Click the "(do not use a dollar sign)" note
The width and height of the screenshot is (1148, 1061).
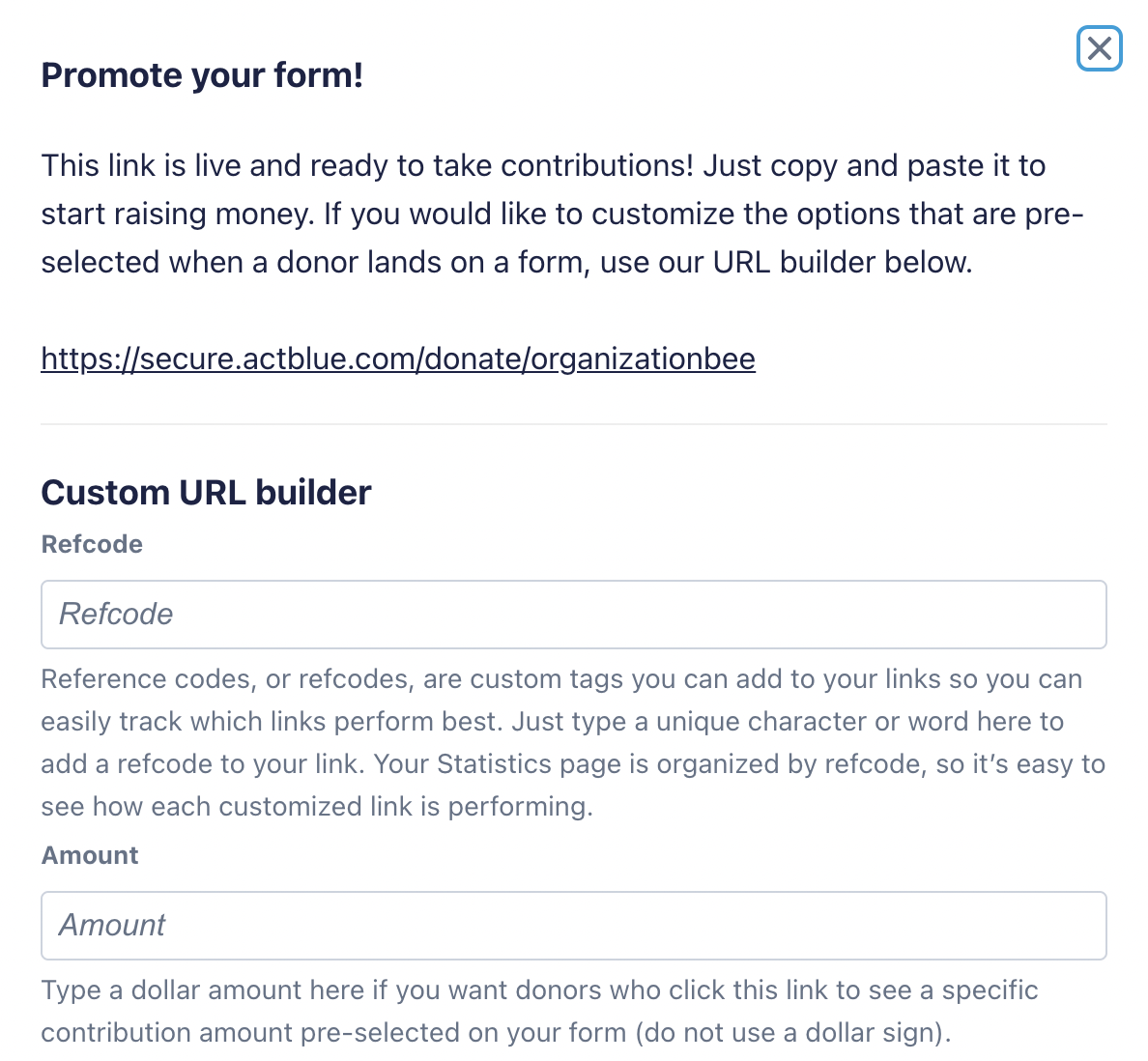793,1033
